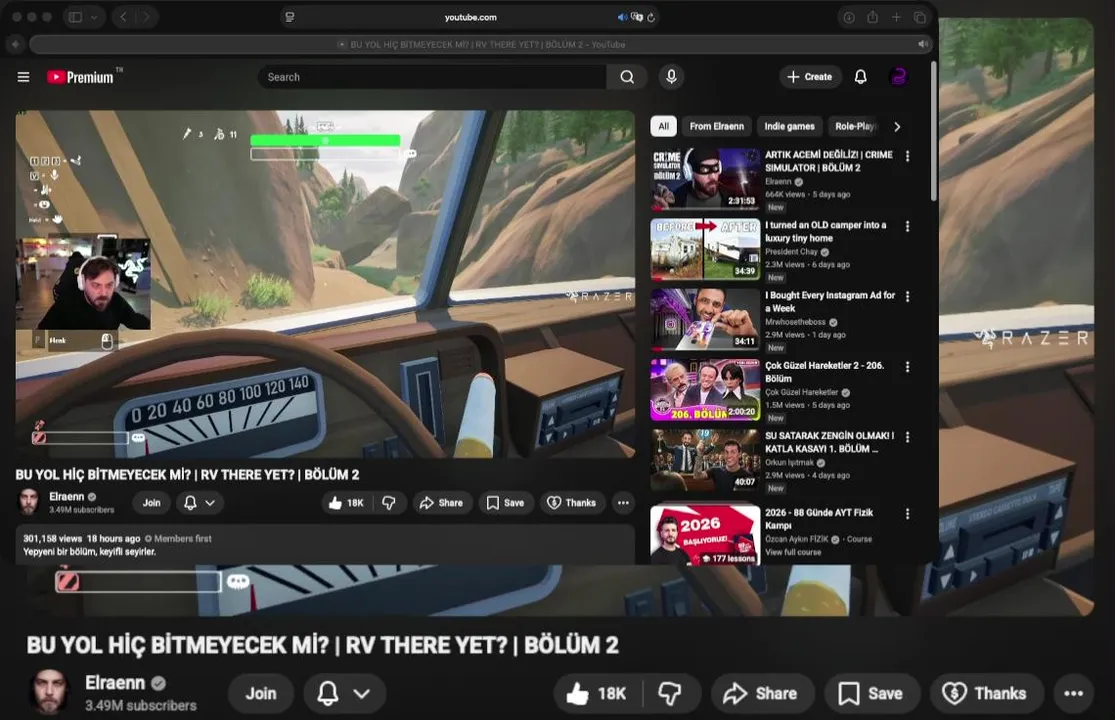The image size is (1115, 720).
Task: Expand the enlarged bell dropdown beside the big Join
Action: [x=345, y=693]
